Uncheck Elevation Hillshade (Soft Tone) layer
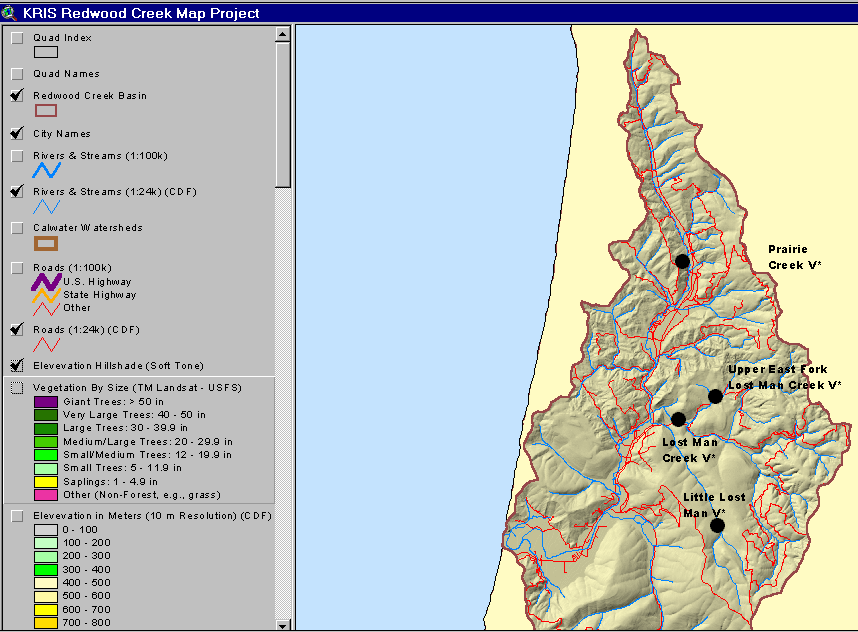The width and height of the screenshot is (858, 632). tap(18, 366)
